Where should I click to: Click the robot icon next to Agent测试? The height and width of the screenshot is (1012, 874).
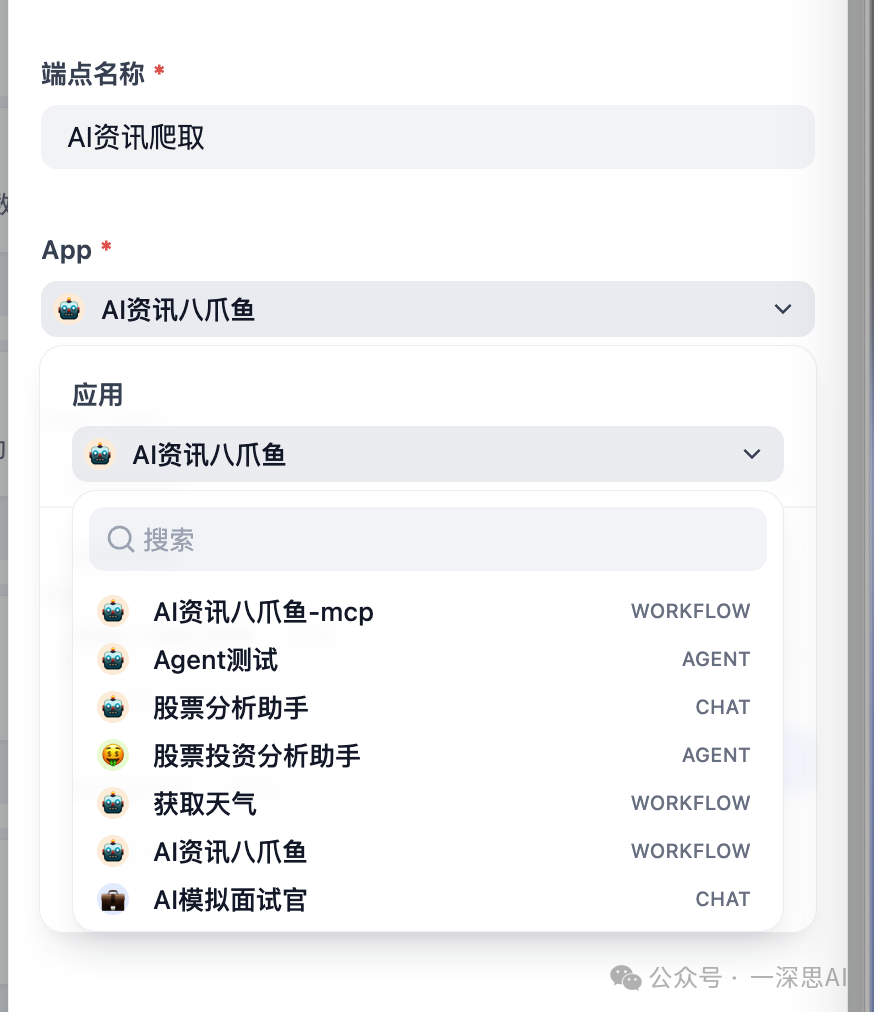point(113,658)
